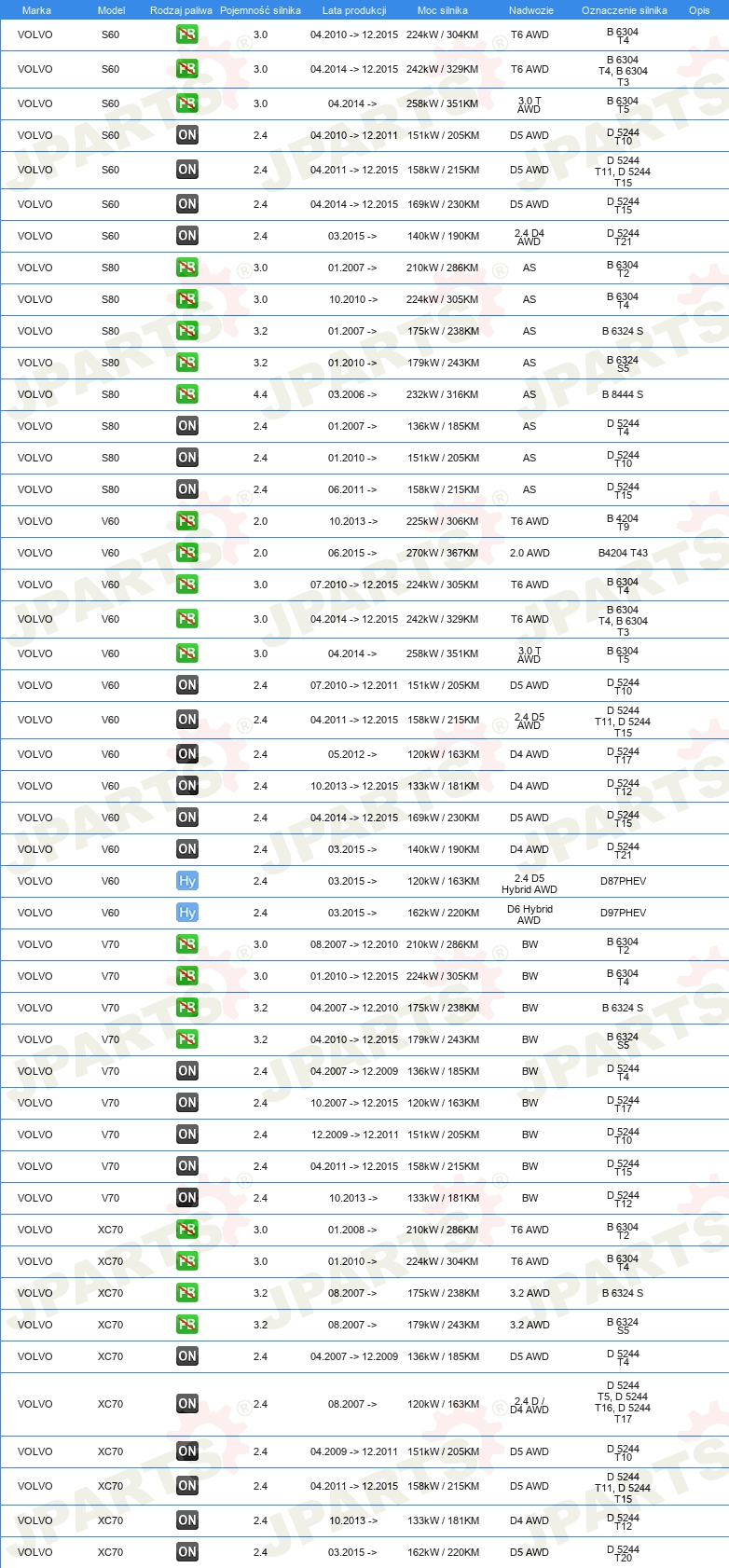Click the Marka column header
Viewport: 729px width, 1568px height.
pos(36,10)
